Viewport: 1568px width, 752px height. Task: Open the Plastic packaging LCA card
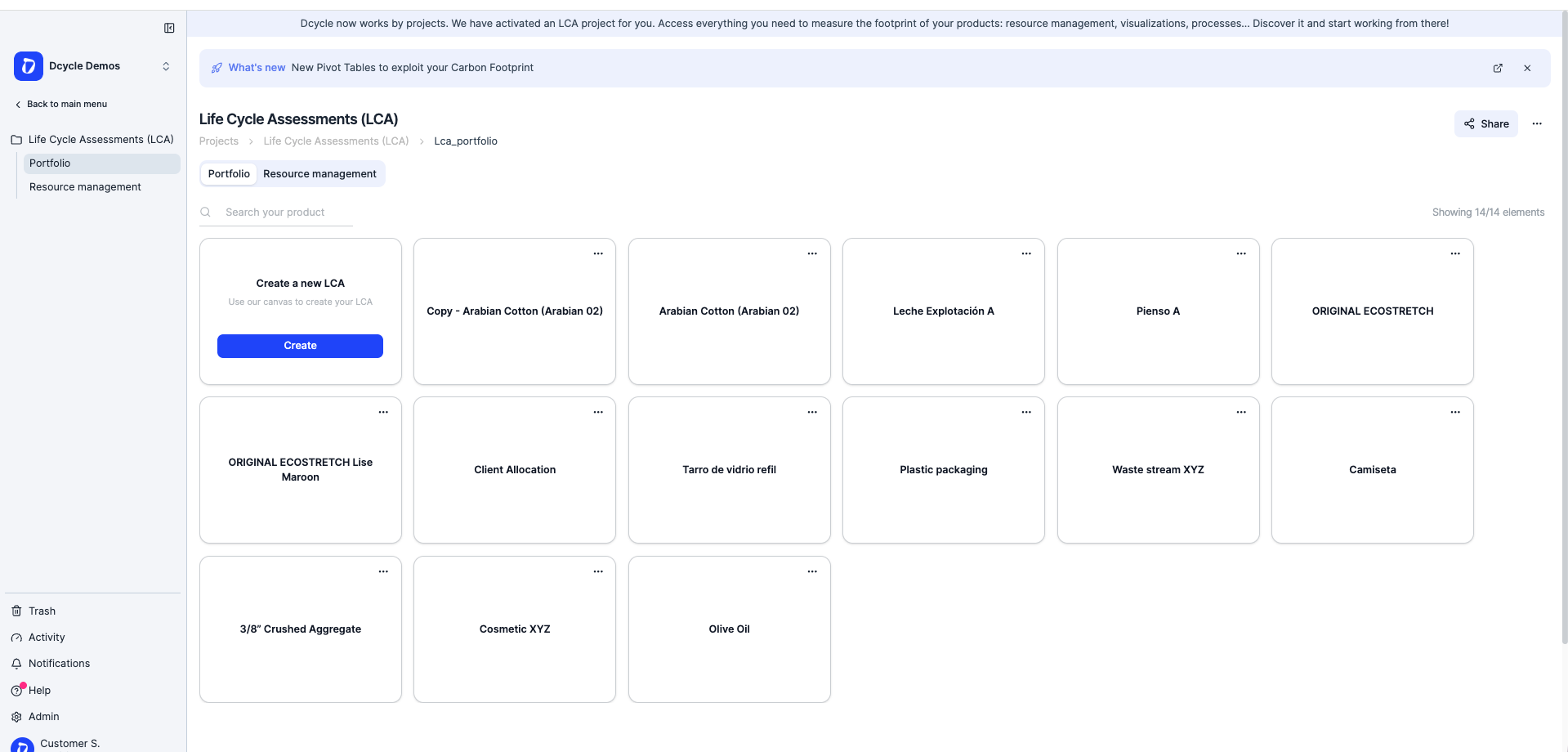943,470
